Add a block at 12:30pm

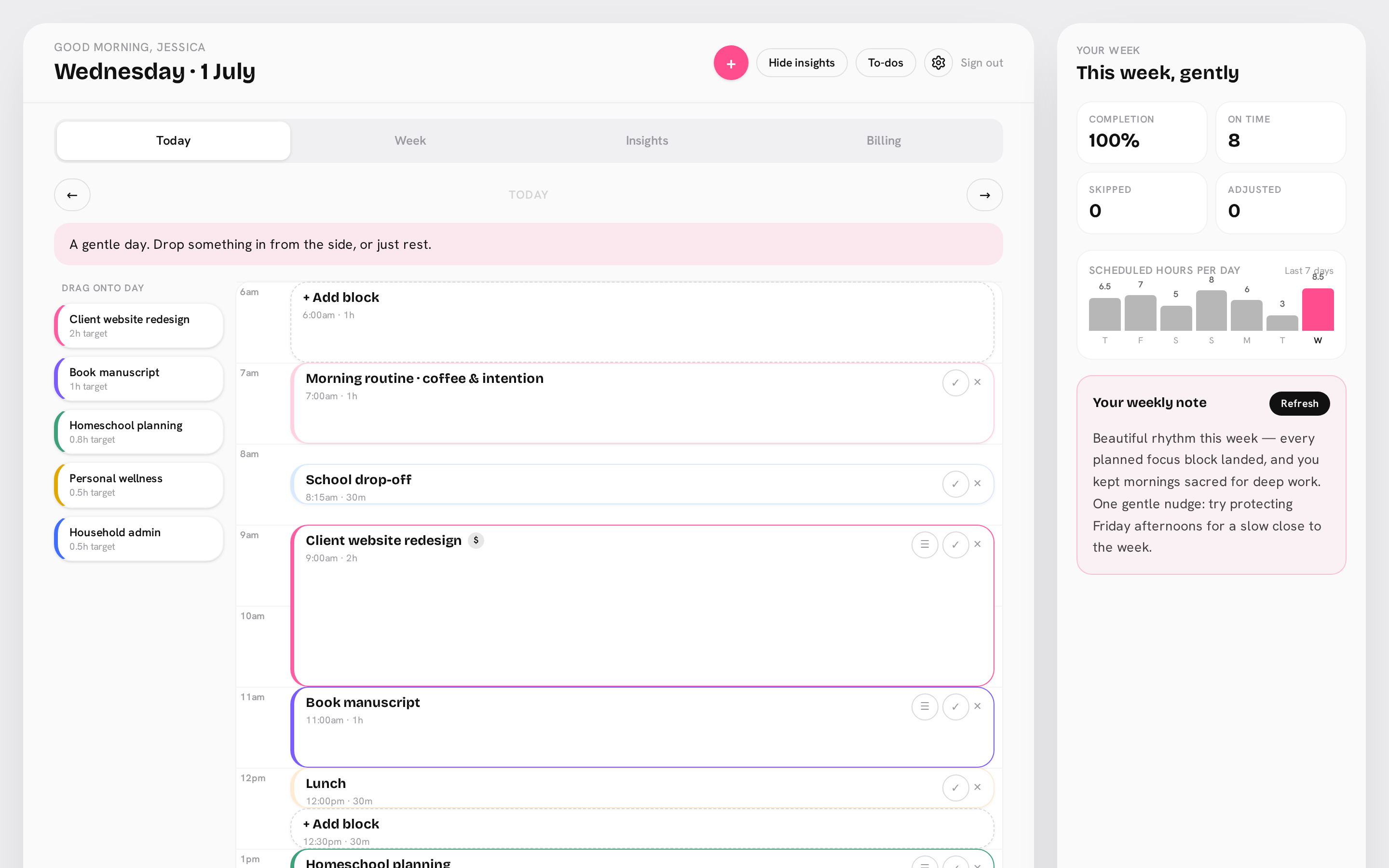(642, 828)
